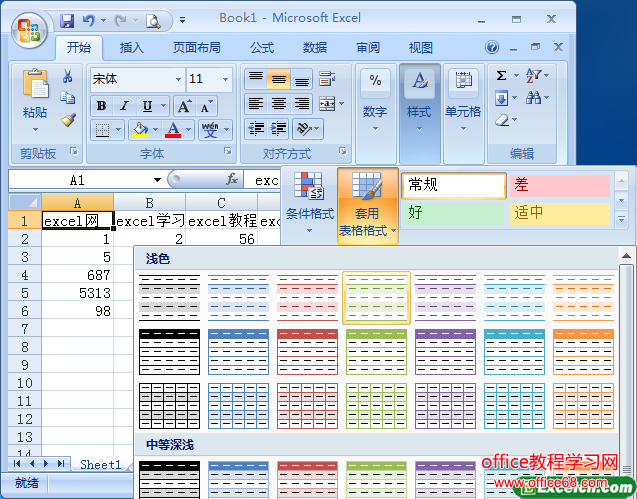This screenshot has height=499, width=637.
Task: Switch to the 页面布局 tab
Action: pos(197,48)
